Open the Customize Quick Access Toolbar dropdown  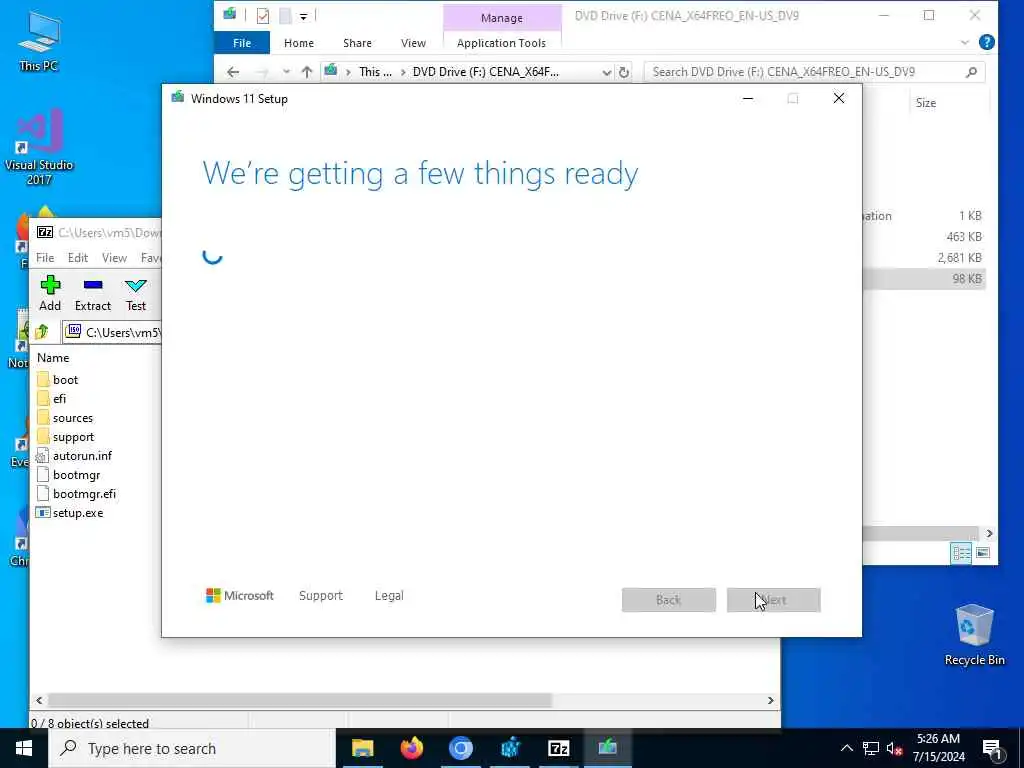(304, 16)
